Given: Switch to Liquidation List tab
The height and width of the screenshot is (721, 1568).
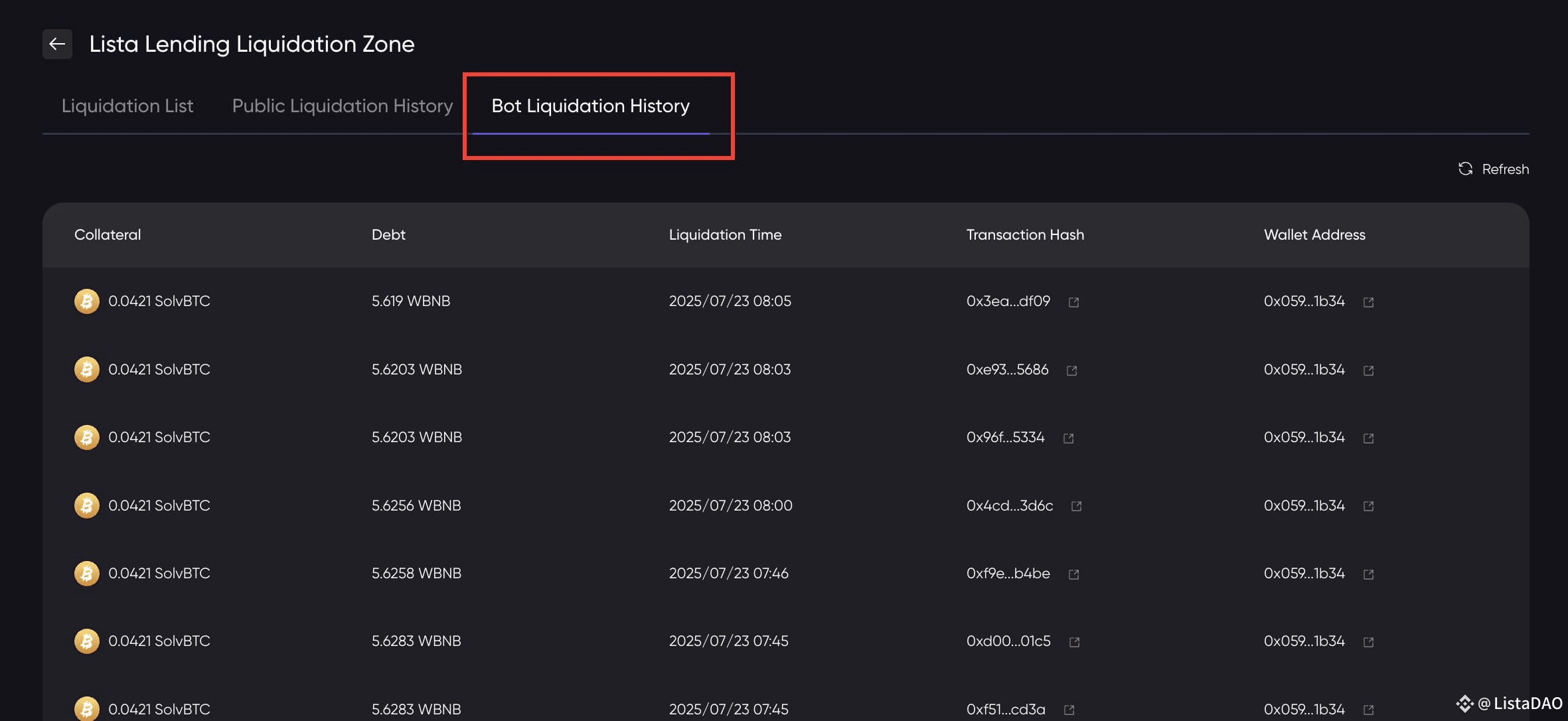Looking at the screenshot, I should point(127,106).
